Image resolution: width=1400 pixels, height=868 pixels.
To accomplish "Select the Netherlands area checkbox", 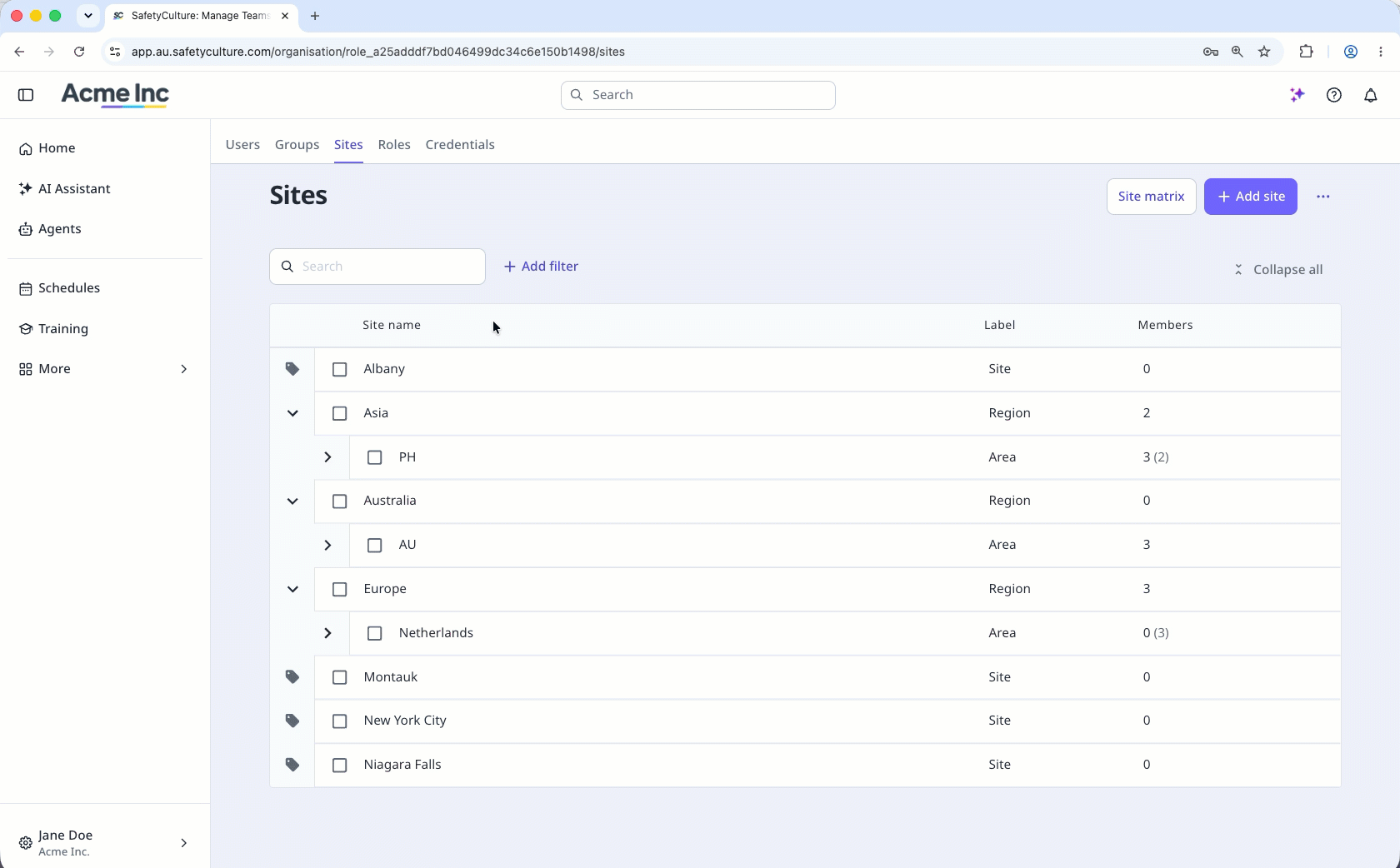I will (374, 633).
